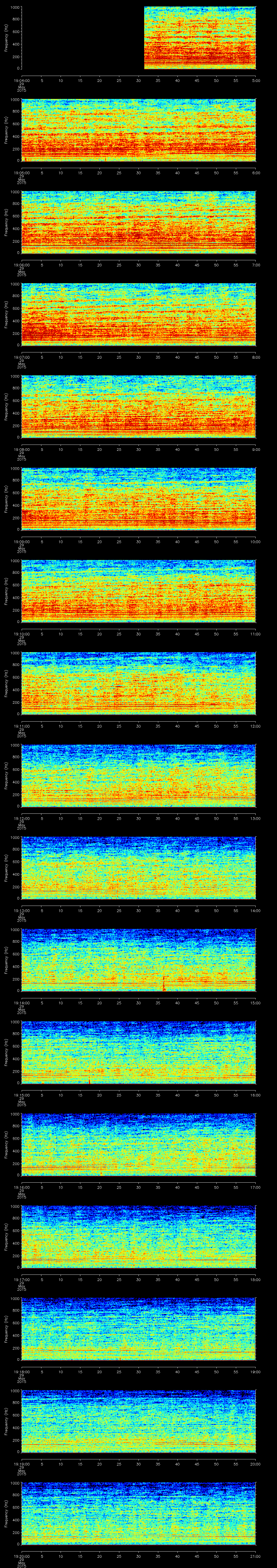Click the spectrogram panel starting at 19:06:00
The image size is (277, 1568).
tap(139, 222)
